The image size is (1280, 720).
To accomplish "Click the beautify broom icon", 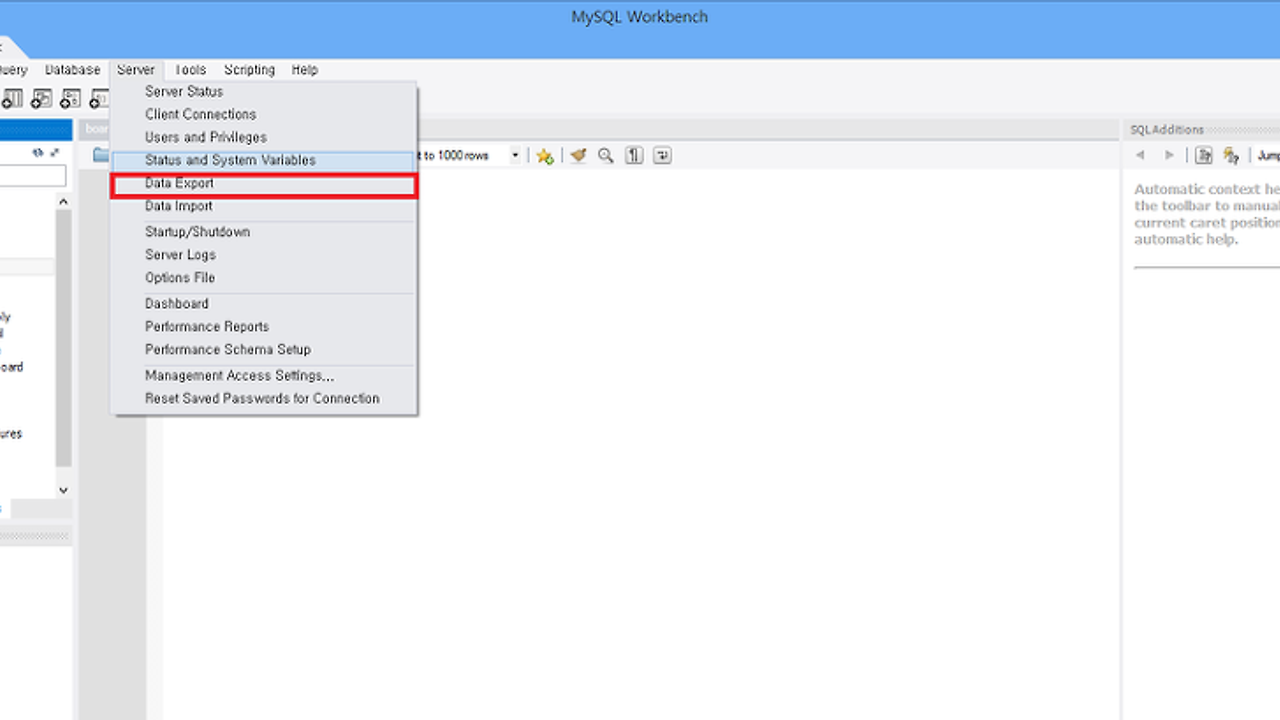I will (577, 156).
